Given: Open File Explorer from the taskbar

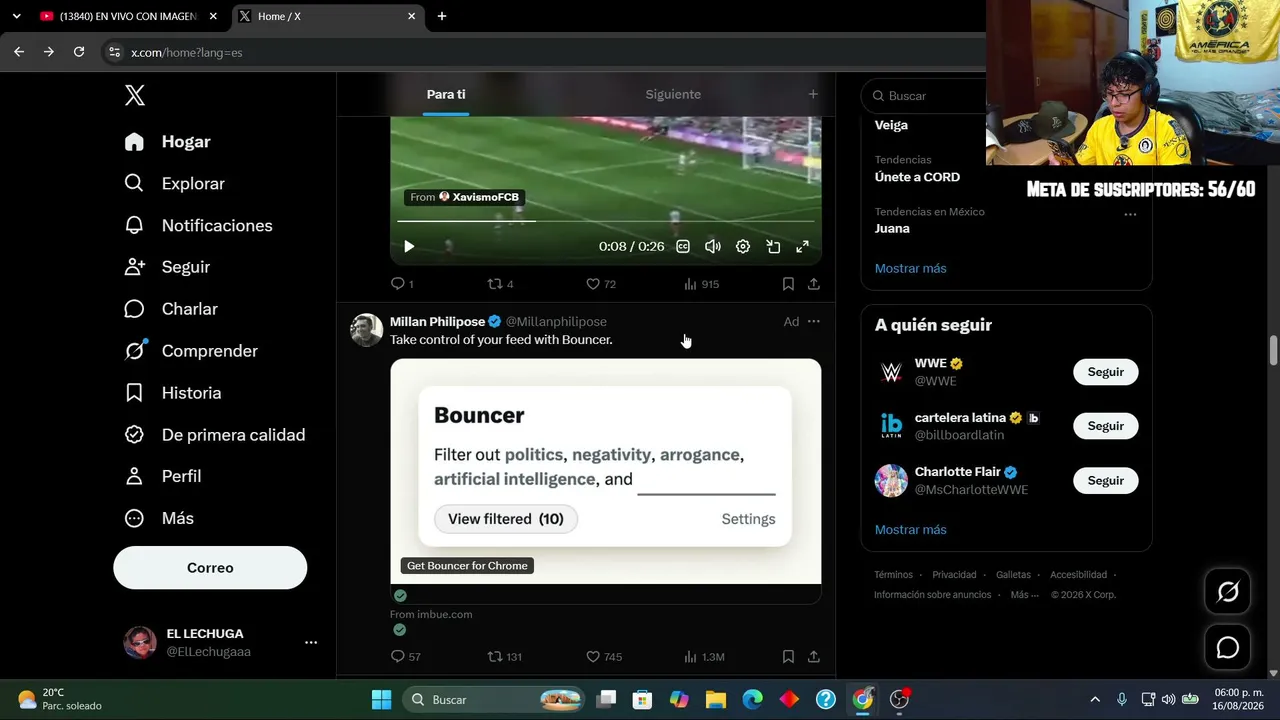Looking at the screenshot, I should 715,699.
